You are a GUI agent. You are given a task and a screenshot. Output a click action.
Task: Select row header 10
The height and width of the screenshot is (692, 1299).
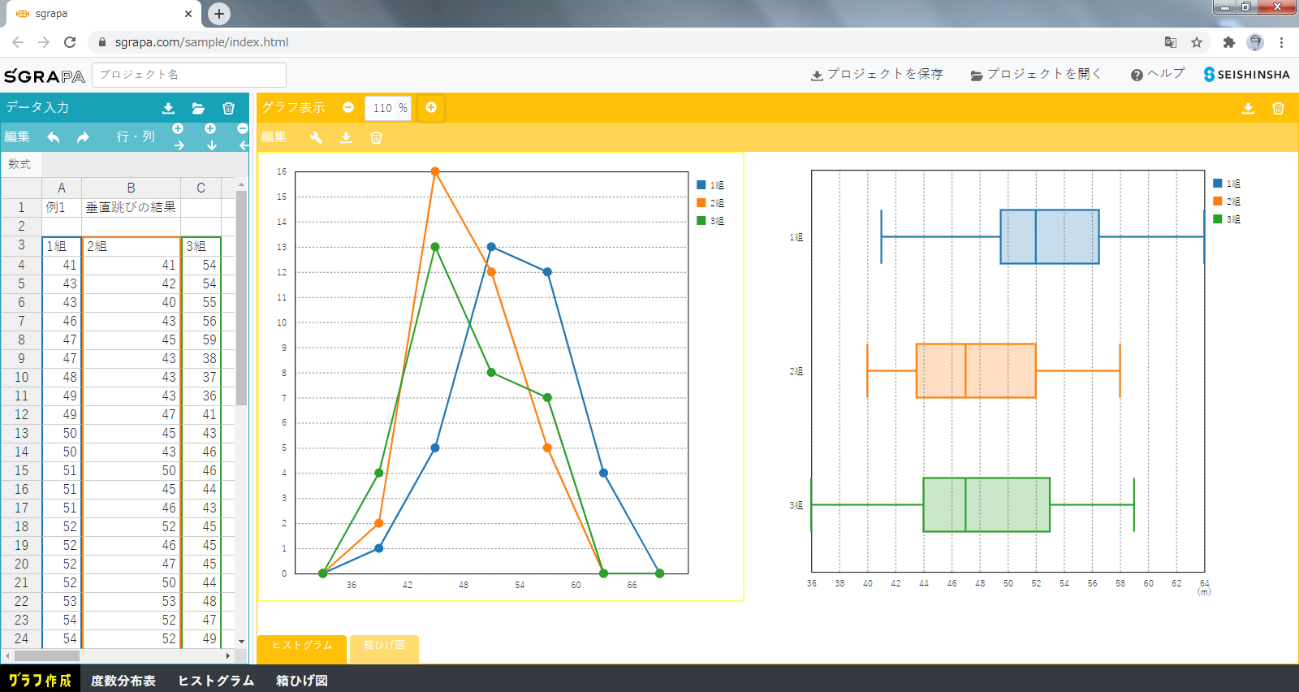[x=21, y=378]
